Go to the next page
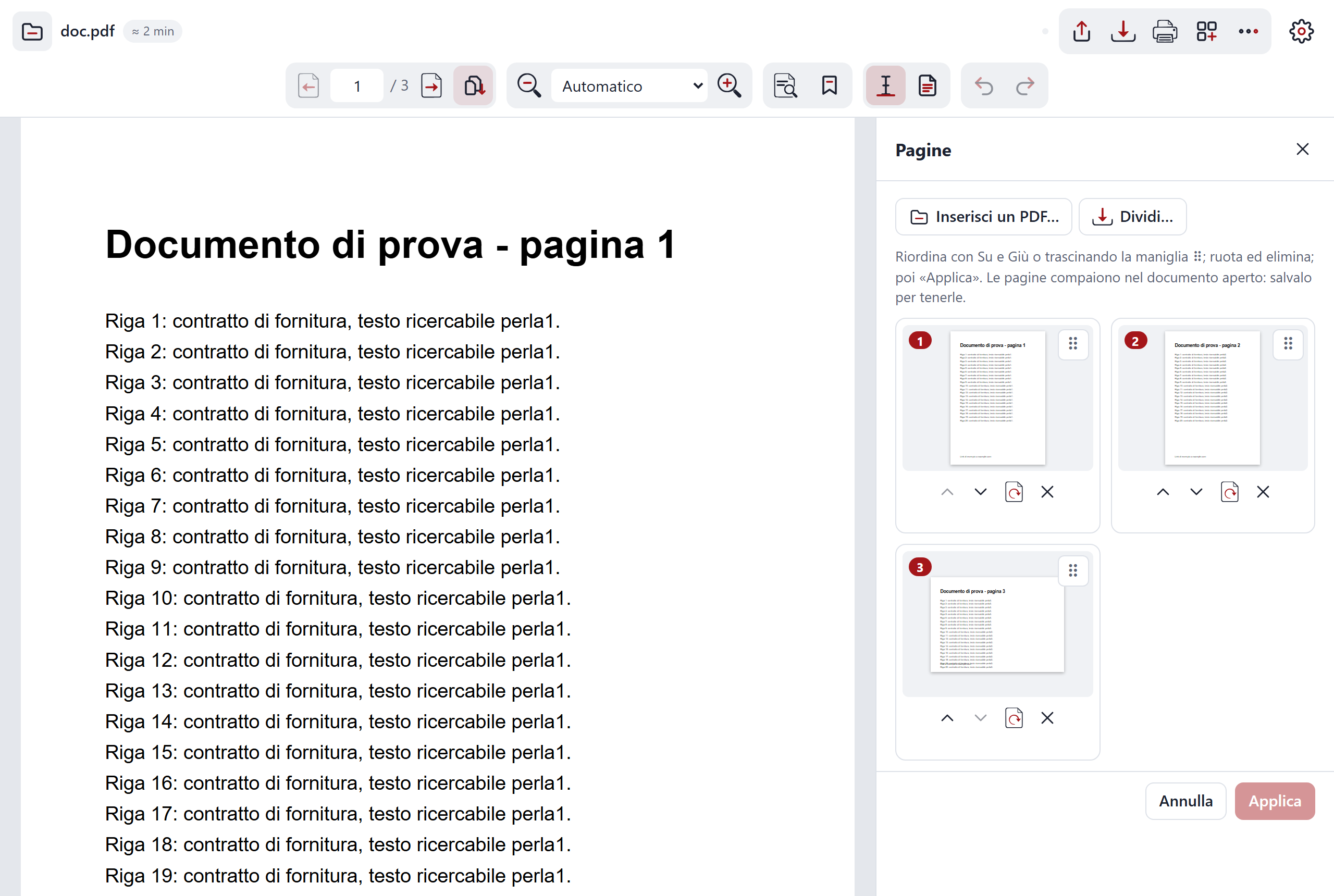The width and height of the screenshot is (1334, 896). [431, 86]
